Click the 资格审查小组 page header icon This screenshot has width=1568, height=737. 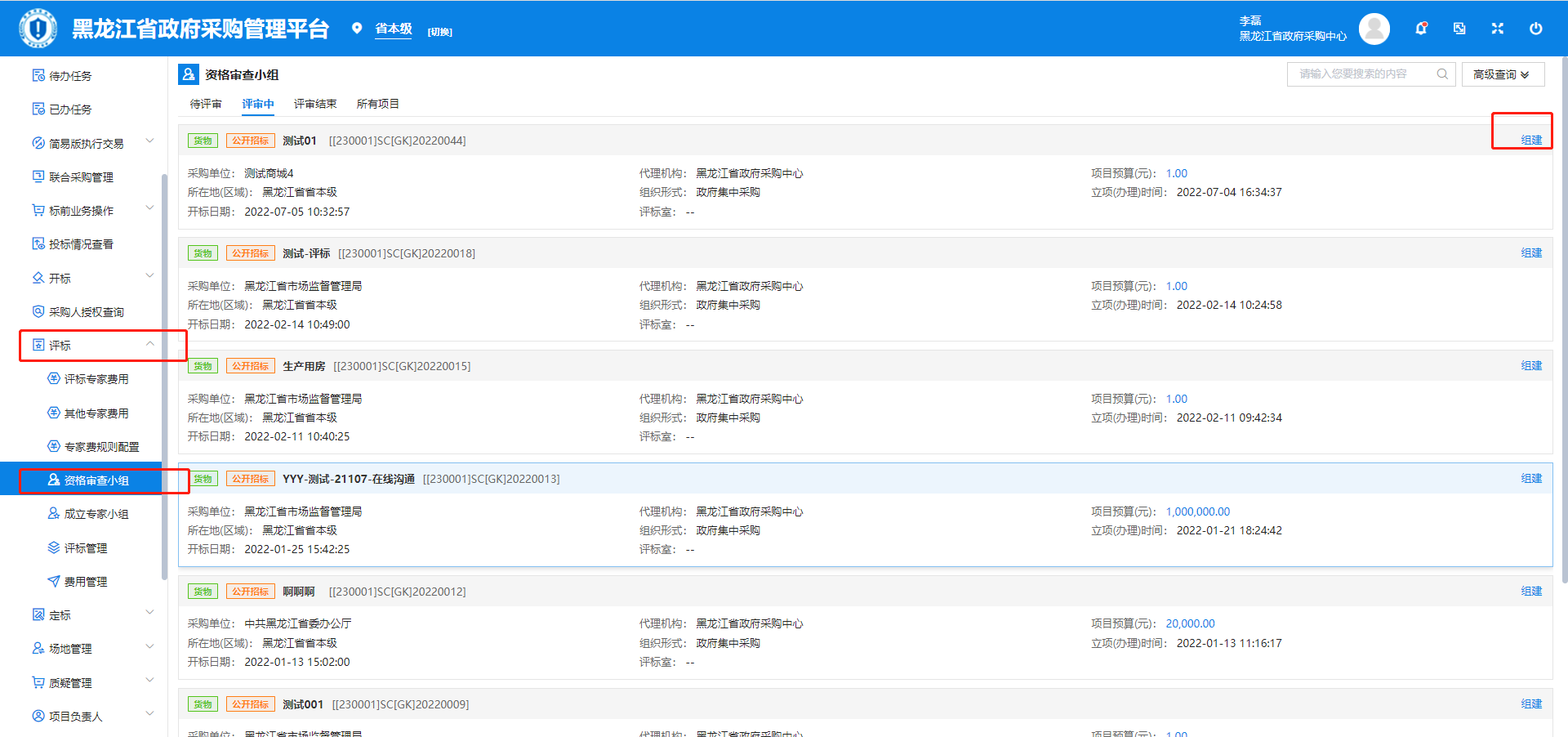pos(189,74)
